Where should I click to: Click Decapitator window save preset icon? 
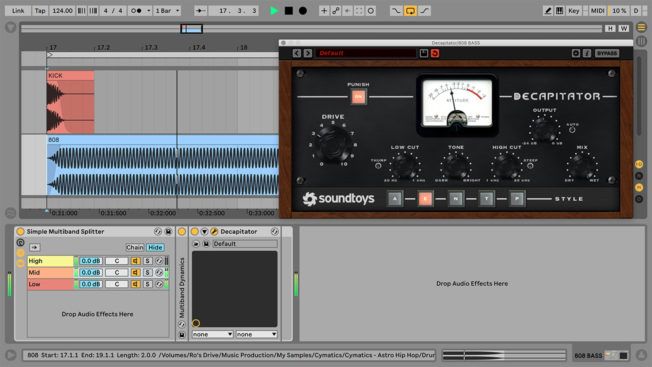point(423,53)
